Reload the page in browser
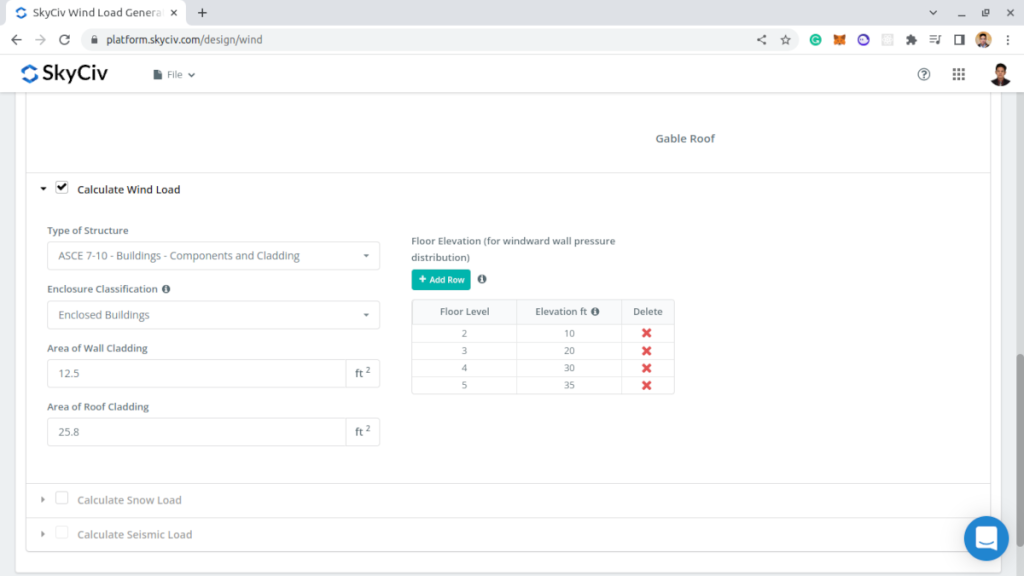 point(65,40)
